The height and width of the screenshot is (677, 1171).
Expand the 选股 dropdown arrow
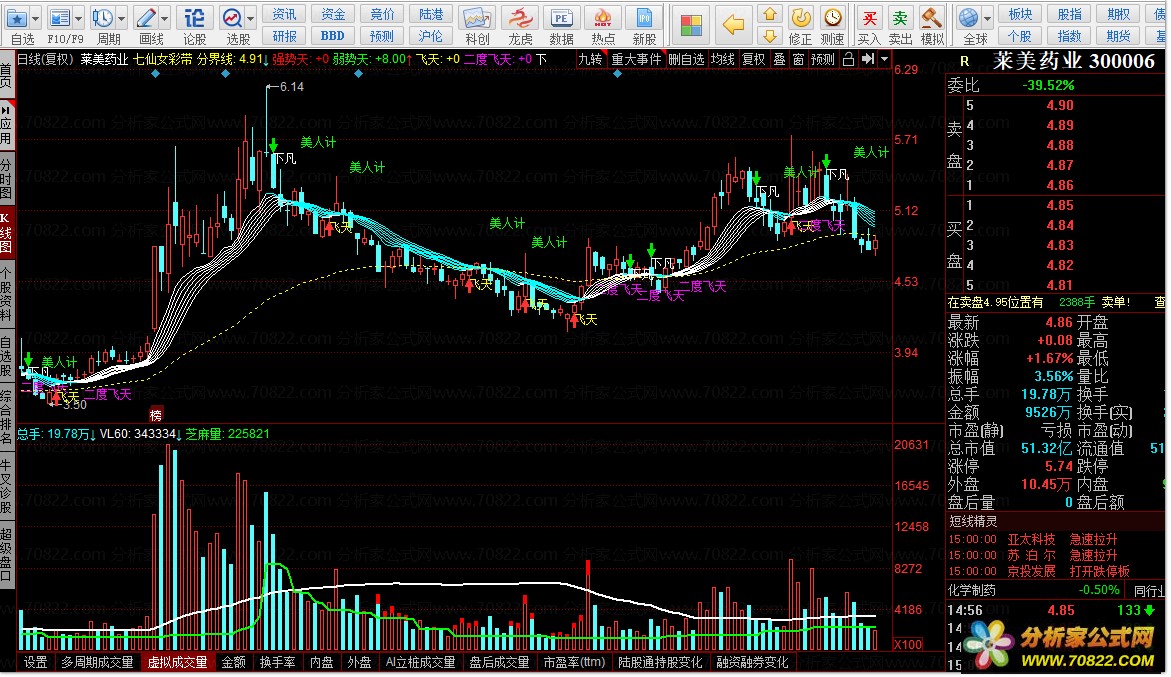tap(250, 19)
